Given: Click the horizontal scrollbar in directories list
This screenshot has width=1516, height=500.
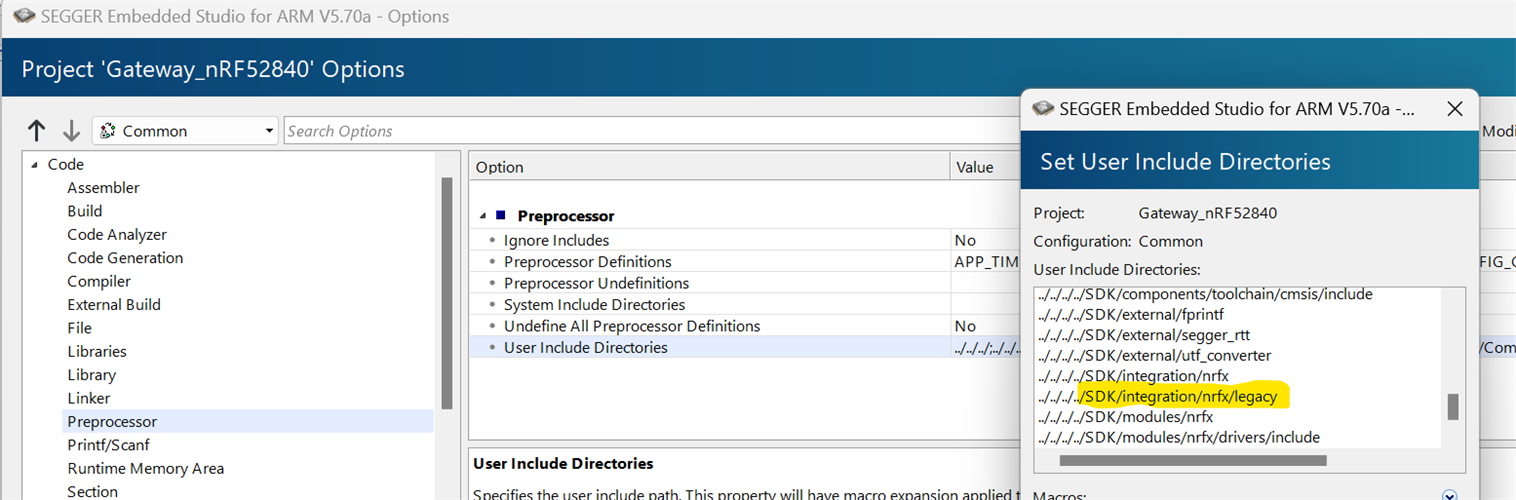Looking at the screenshot, I should 1192,461.
